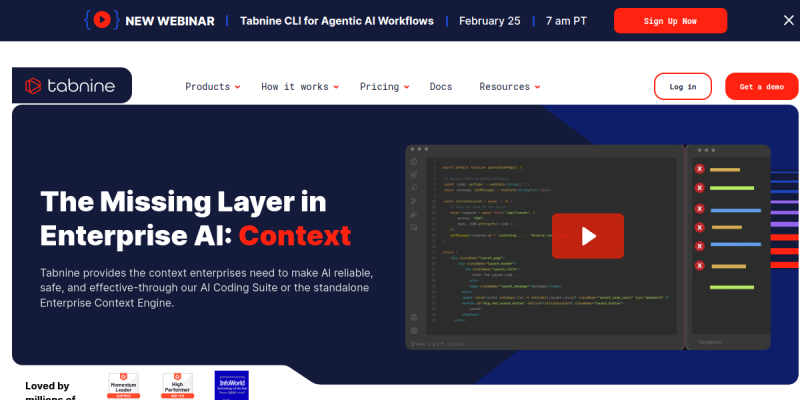Click the Tabnine logo in the header
The width and height of the screenshot is (800, 400).
point(71,87)
